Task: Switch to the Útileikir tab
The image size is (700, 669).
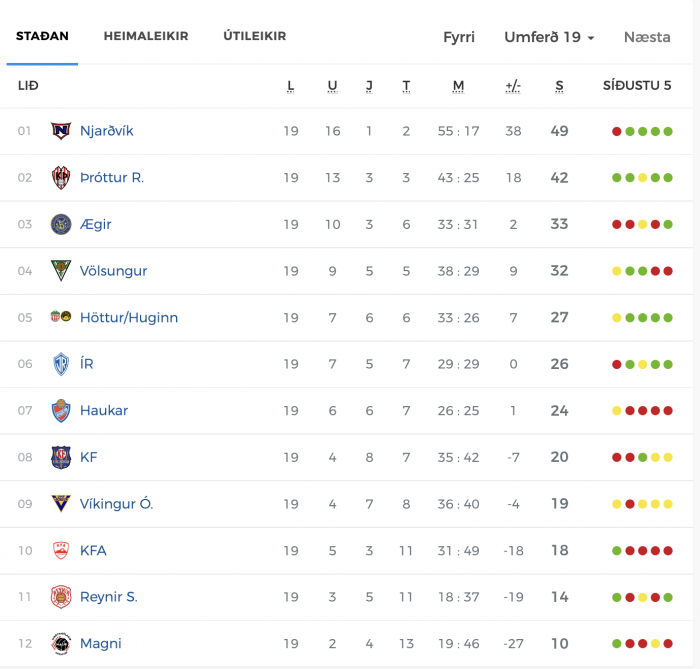Action: point(254,36)
